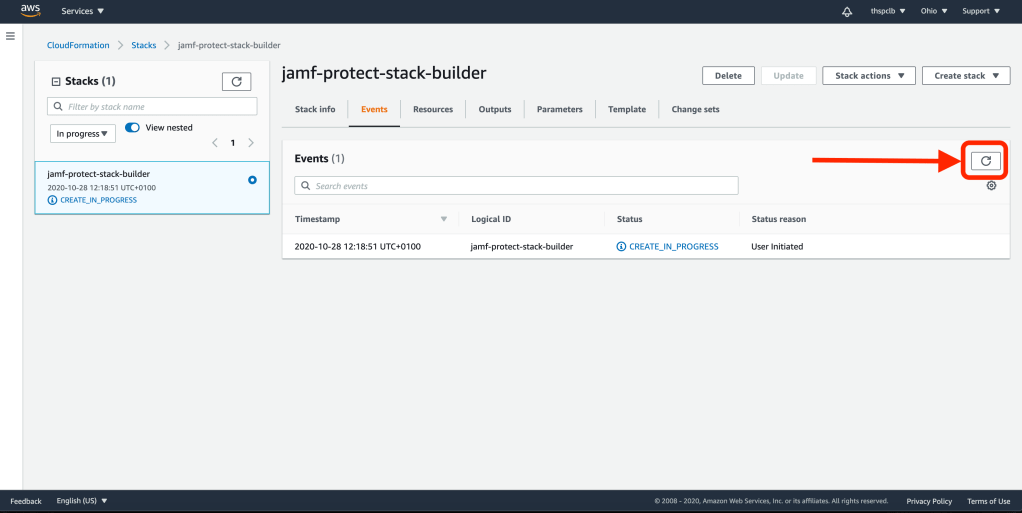Open the CloudFormation breadcrumb link

point(78,46)
